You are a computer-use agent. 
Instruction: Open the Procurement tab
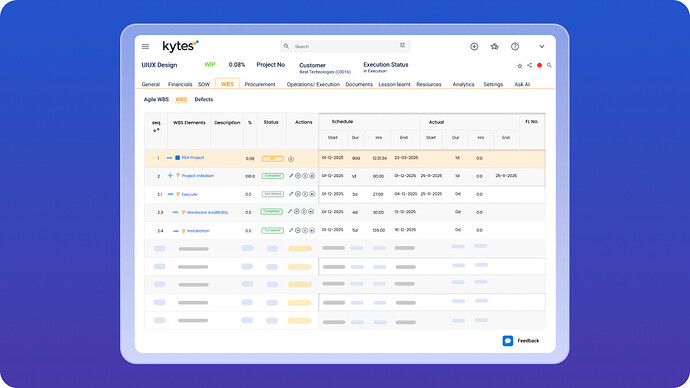coord(260,84)
